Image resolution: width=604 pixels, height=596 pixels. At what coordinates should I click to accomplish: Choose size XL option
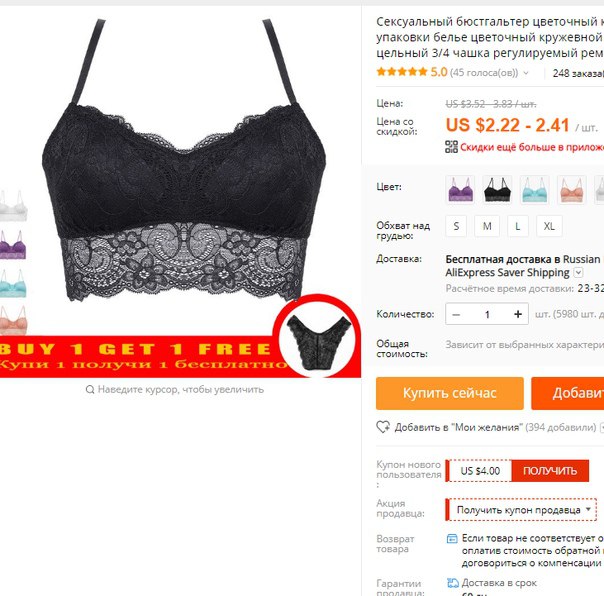point(549,226)
